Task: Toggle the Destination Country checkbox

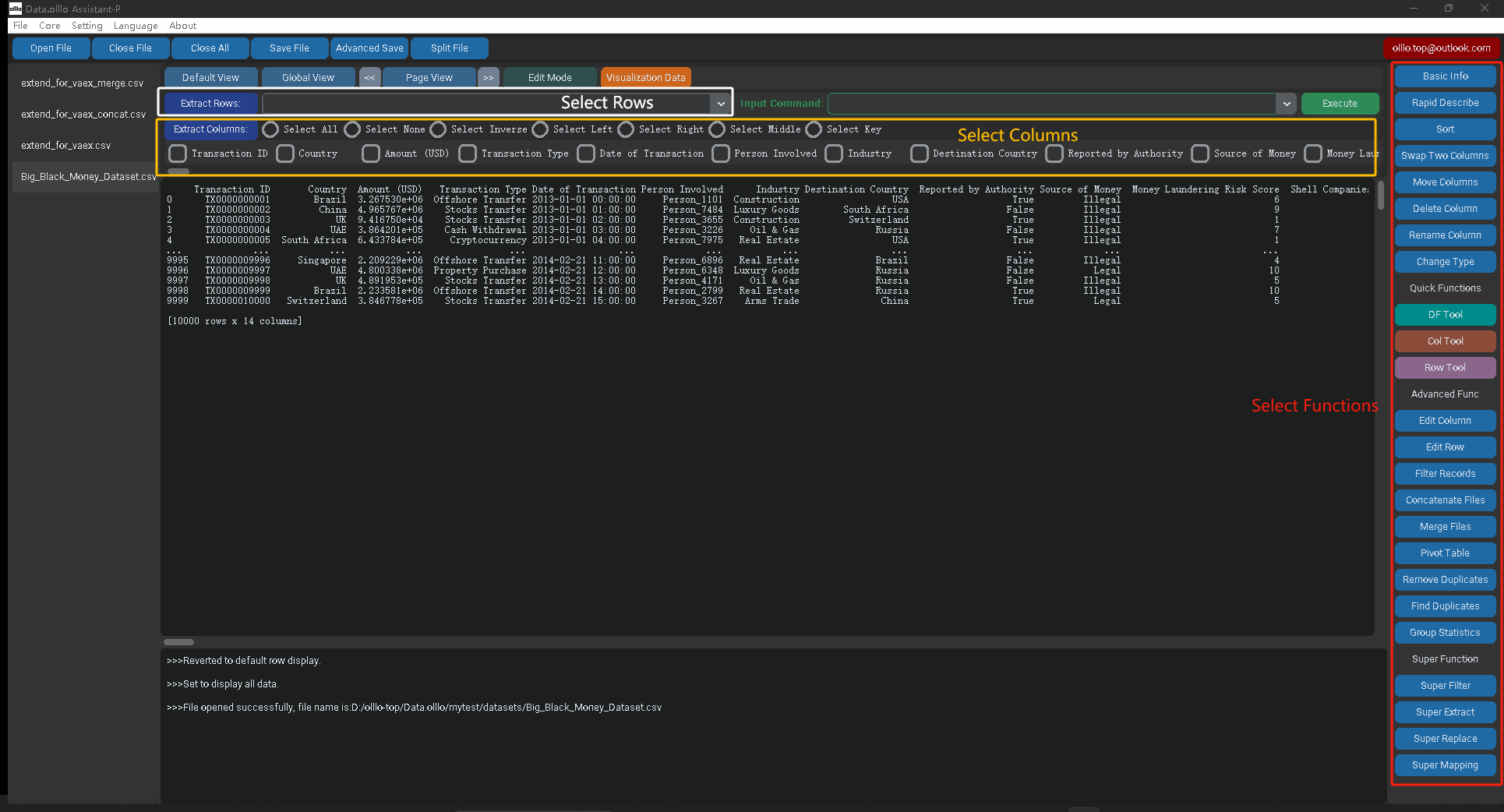Action: pyautogui.click(x=920, y=154)
